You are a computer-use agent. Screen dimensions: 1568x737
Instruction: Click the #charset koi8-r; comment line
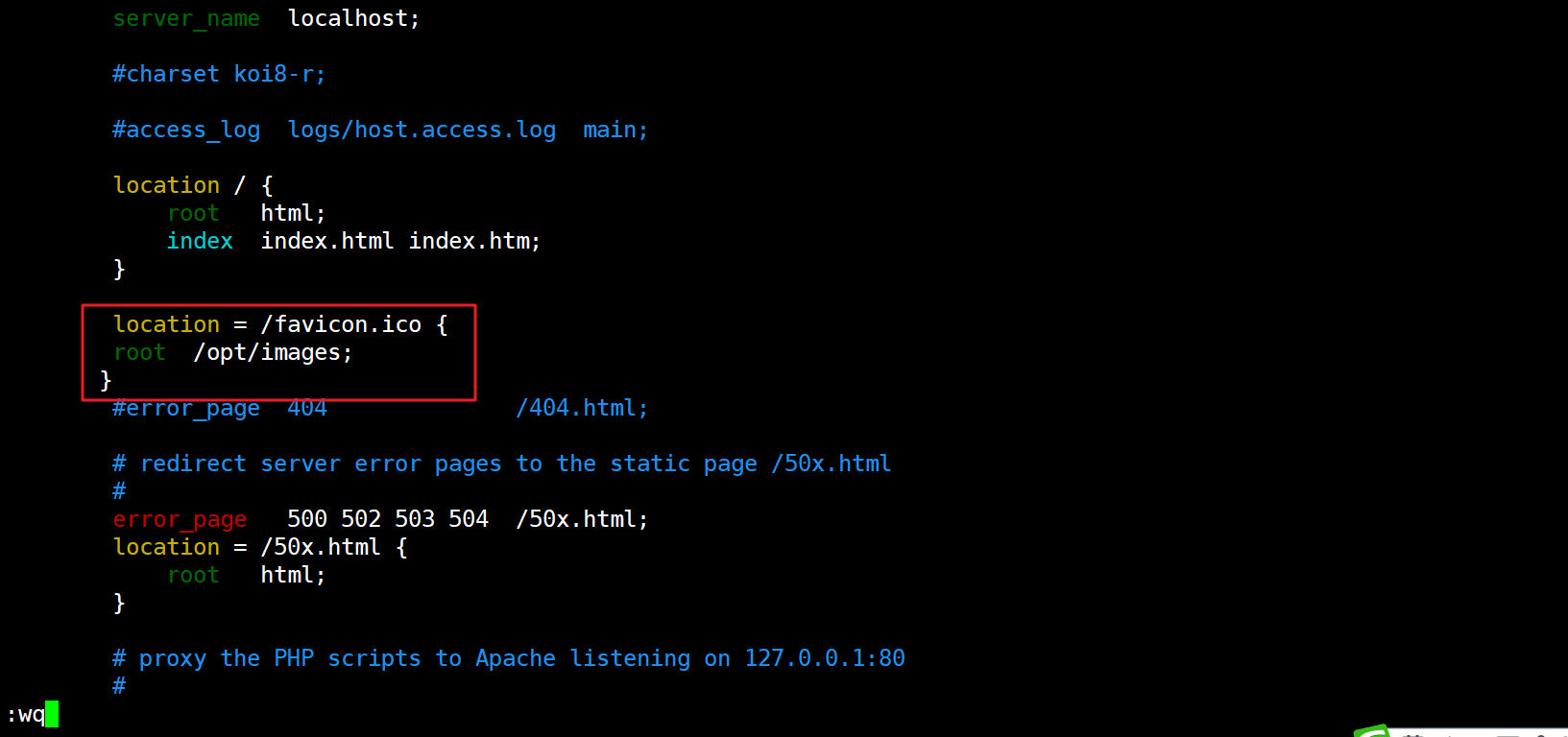click(219, 74)
